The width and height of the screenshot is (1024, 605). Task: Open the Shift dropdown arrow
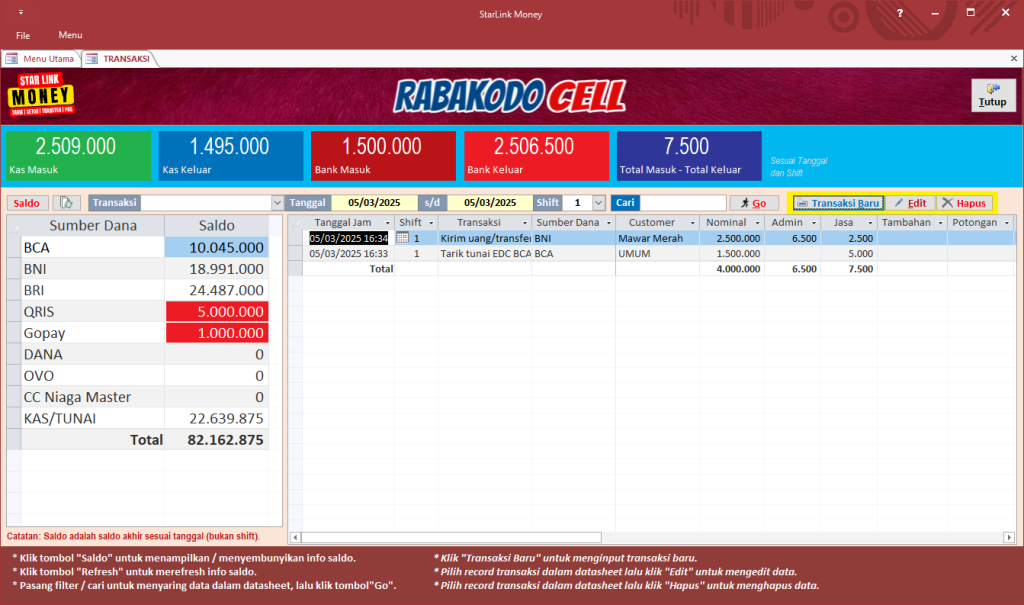(x=598, y=203)
